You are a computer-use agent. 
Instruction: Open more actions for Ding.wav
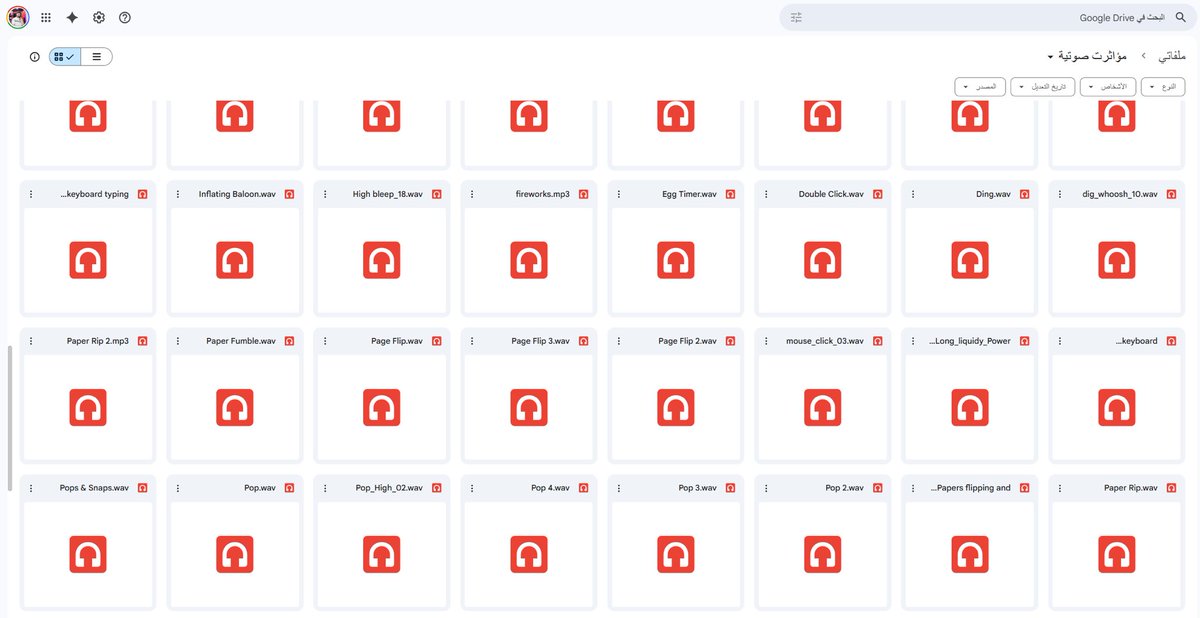[x=913, y=194]
